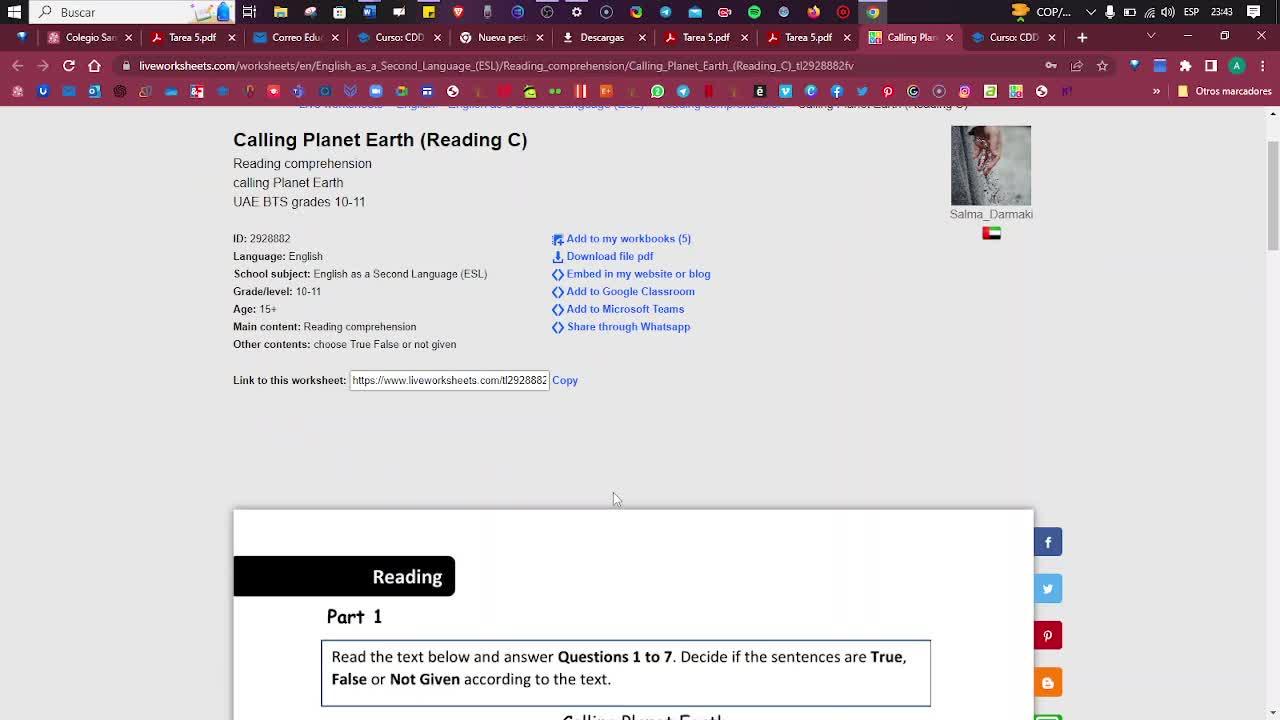Click the author's profile picture thumbnail

(x=991, y=165)
